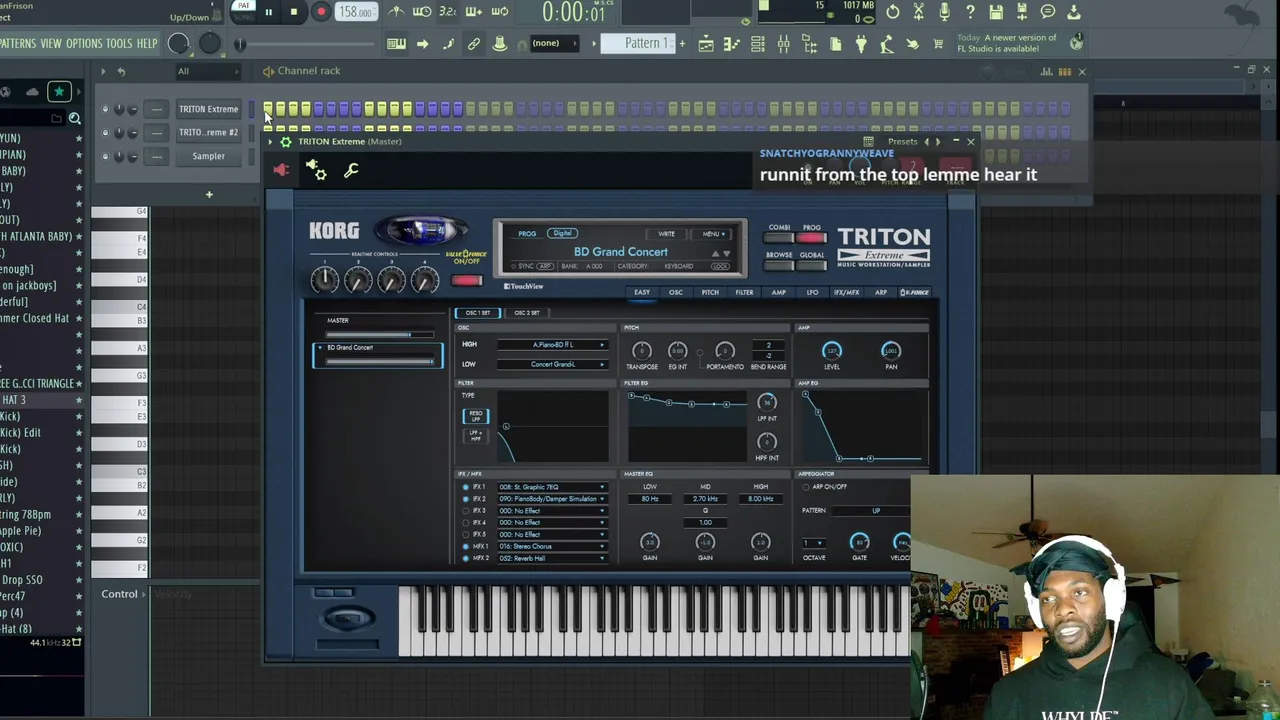This screenshot has height=720, width=1280.
Task: Stop playback with the stop button
Action: pos(294,12)
